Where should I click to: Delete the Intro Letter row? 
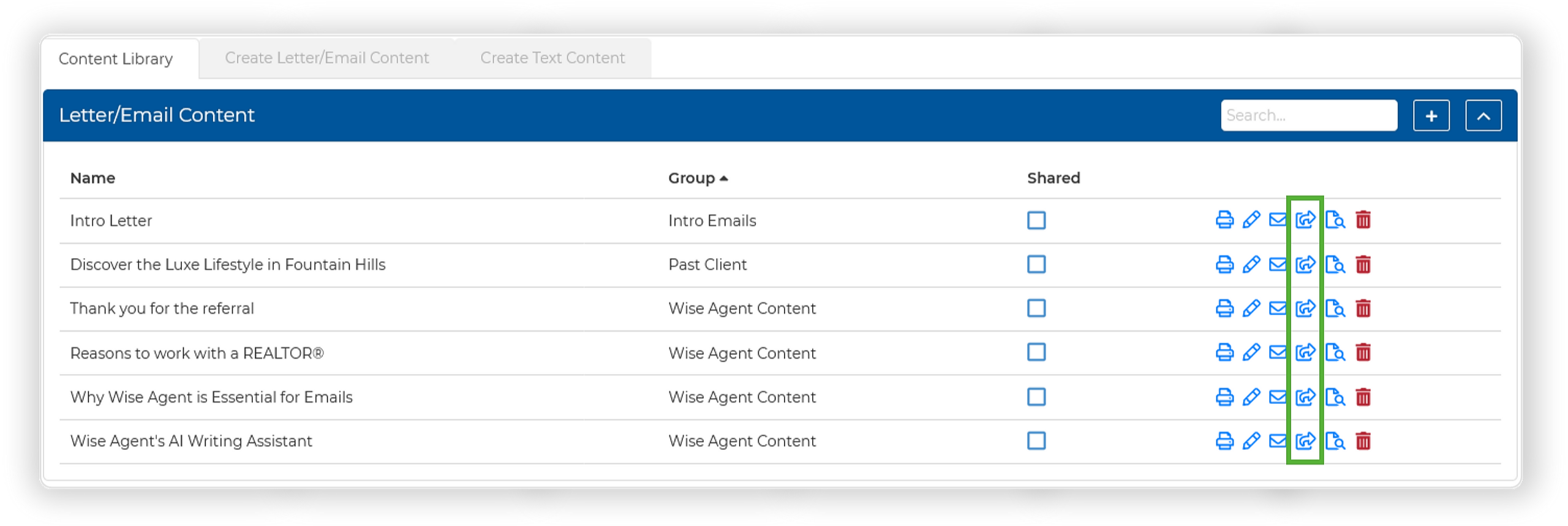pyautogui.click(x=1363, y=219)
